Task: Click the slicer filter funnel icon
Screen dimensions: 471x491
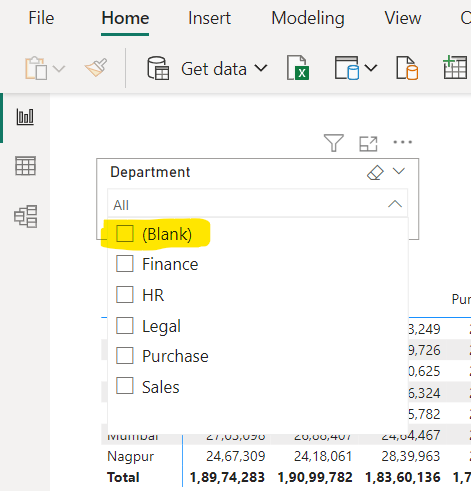Action: (334, 143)
